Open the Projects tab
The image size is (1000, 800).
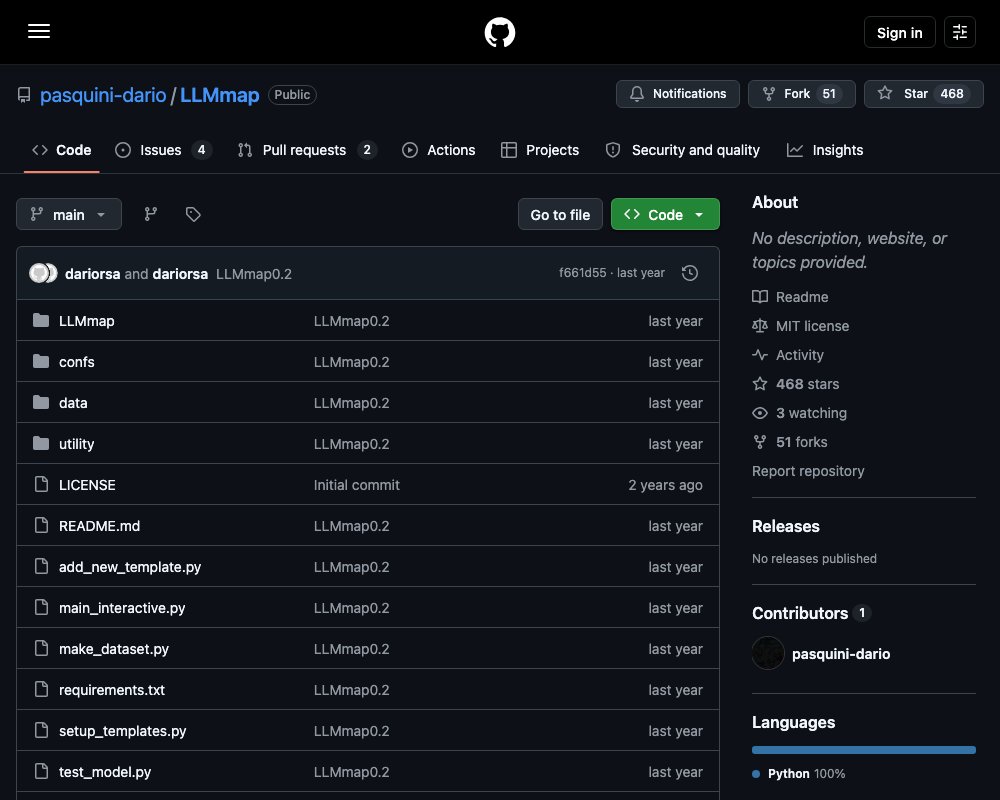pyautogui.click(x=540, y=150)
